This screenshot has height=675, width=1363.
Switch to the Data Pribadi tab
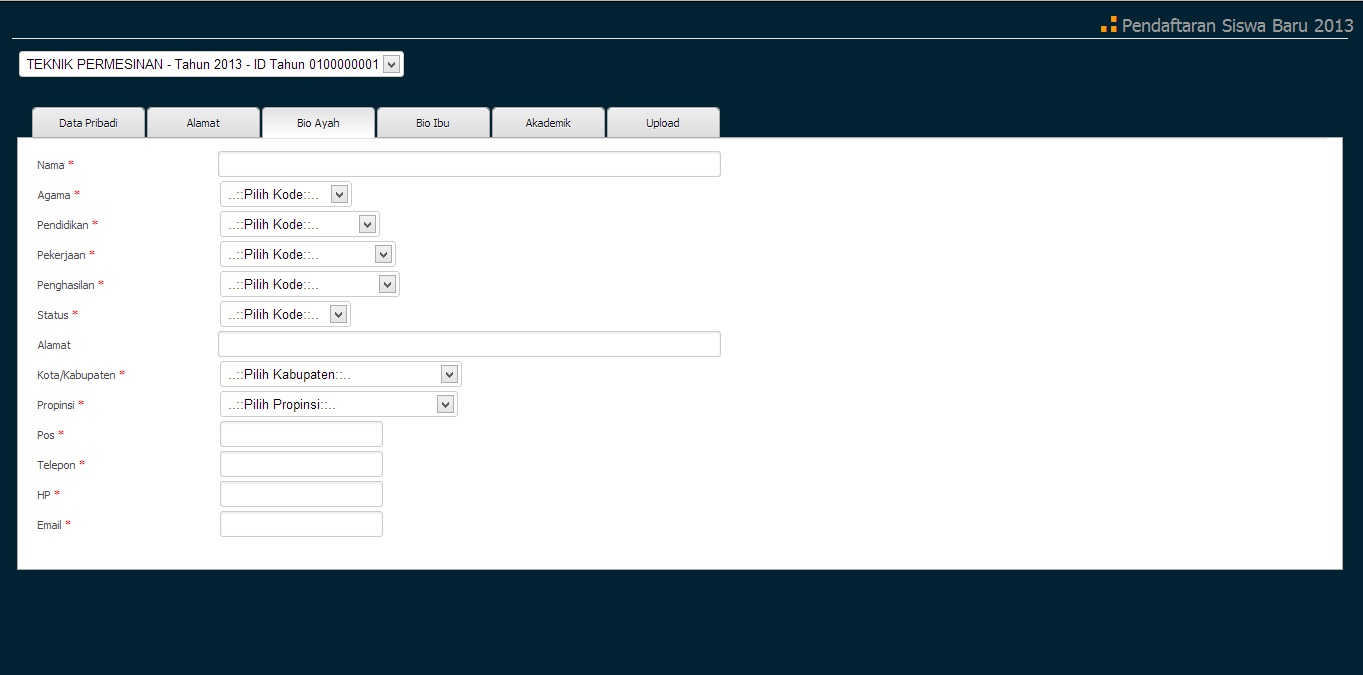(x=89, y=123)
